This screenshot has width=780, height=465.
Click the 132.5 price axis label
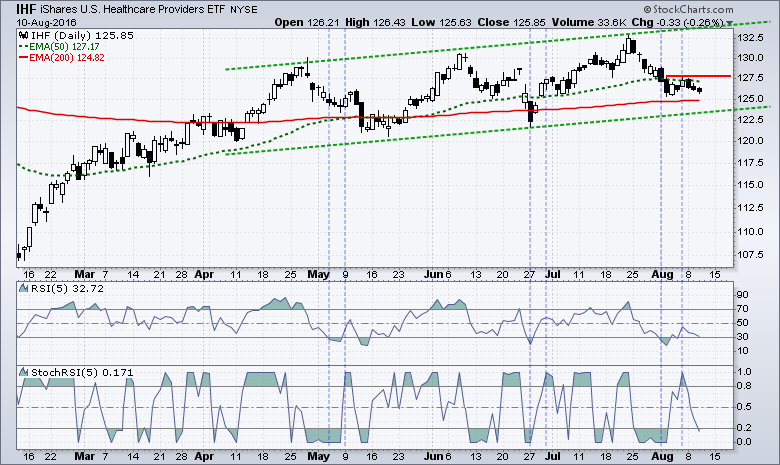pos(750,38)
